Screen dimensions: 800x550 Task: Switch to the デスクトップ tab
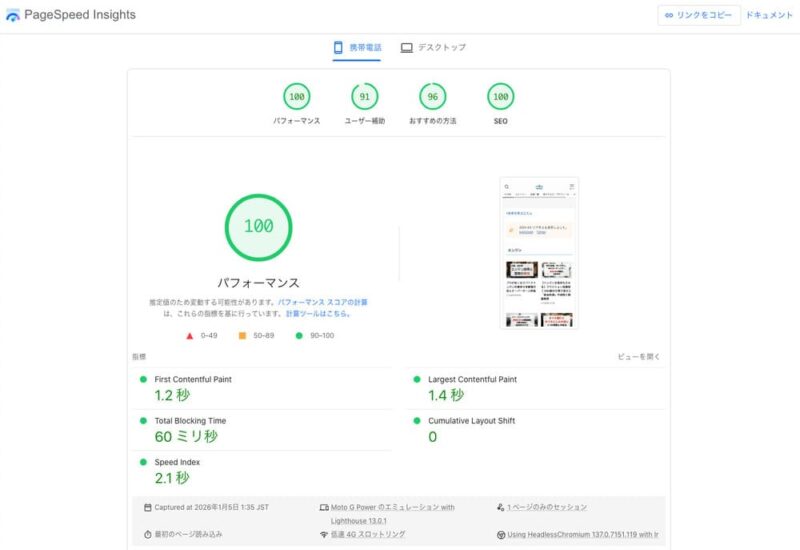pyautogui.click(x=433, y=48)
